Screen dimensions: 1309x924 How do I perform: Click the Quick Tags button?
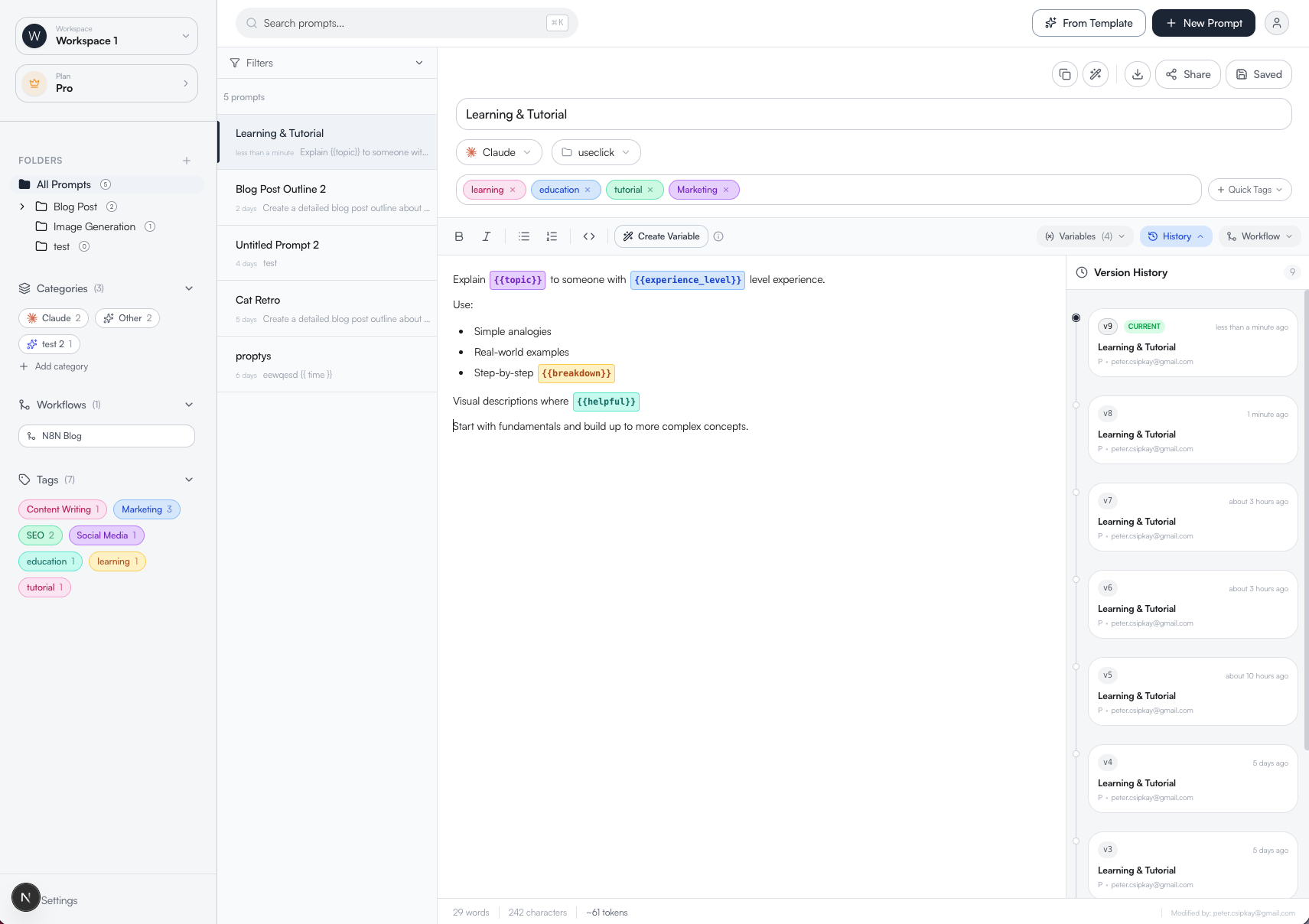point(1249,189)
